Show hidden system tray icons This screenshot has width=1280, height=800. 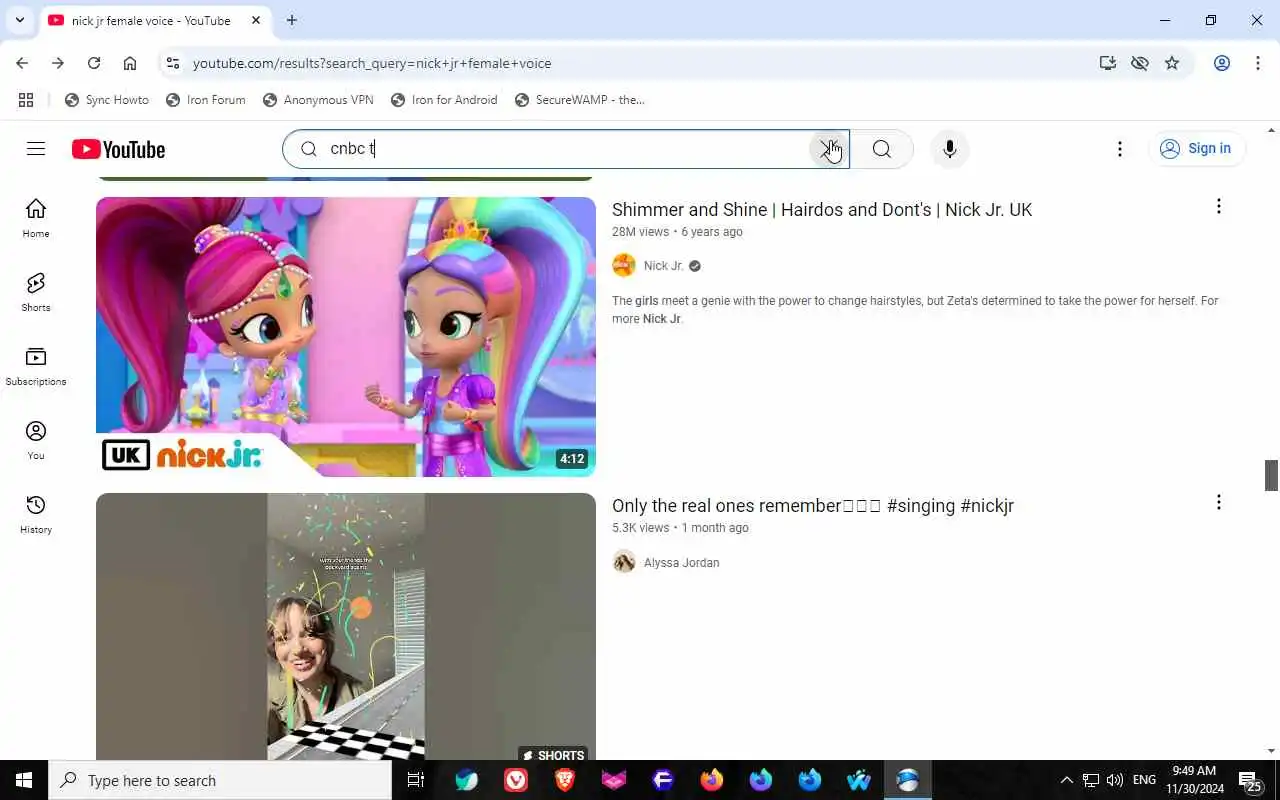tap(1066, 780)
